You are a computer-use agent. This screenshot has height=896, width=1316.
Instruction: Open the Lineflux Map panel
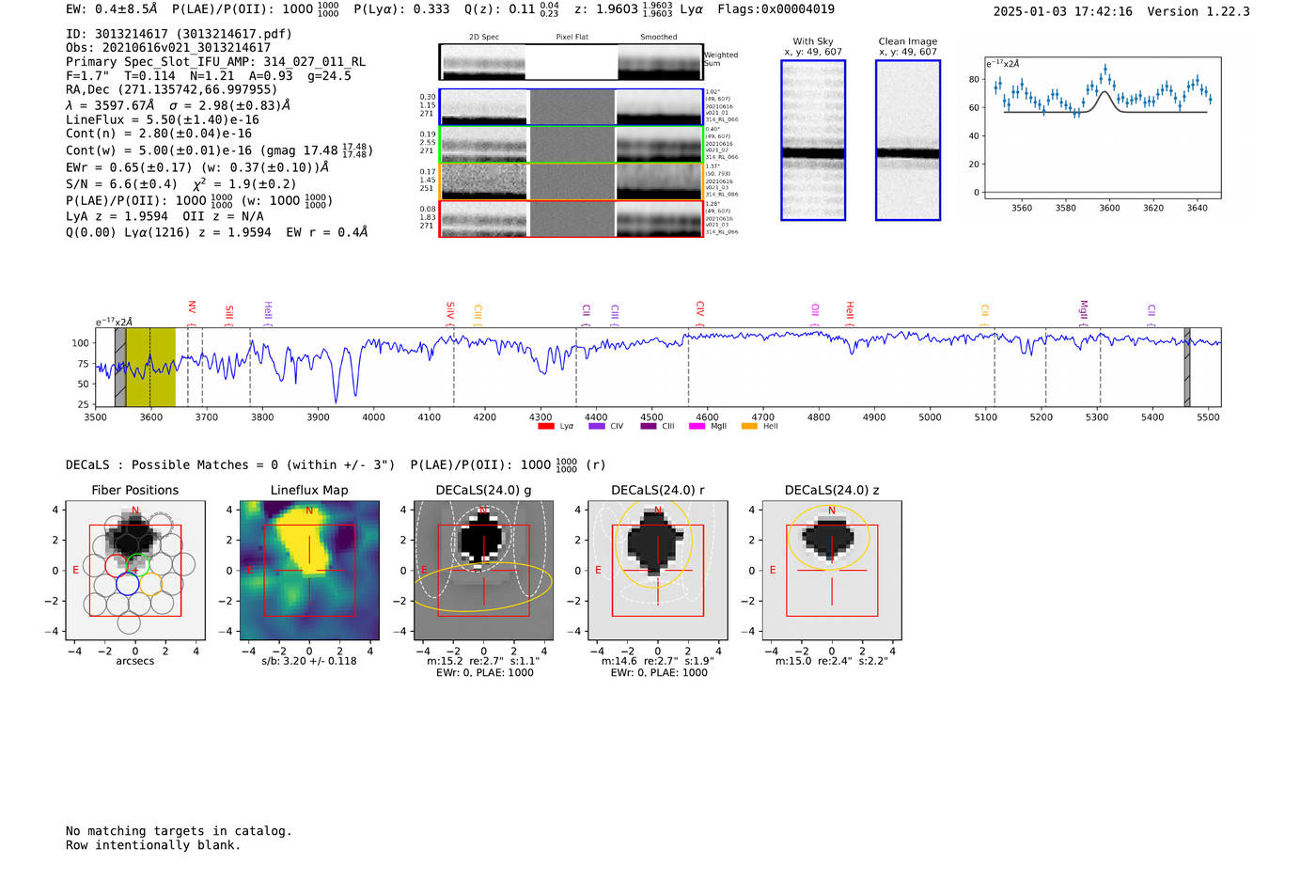[309, 570]
